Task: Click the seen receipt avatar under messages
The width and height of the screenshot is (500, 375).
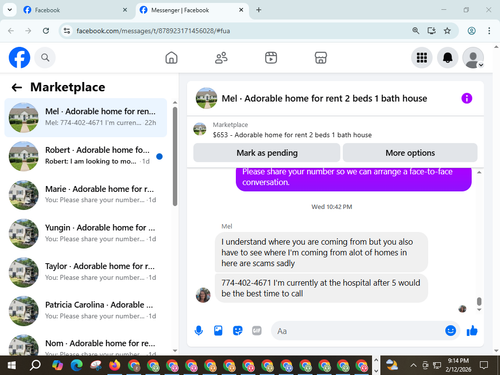Action: [x=462, y=309]
